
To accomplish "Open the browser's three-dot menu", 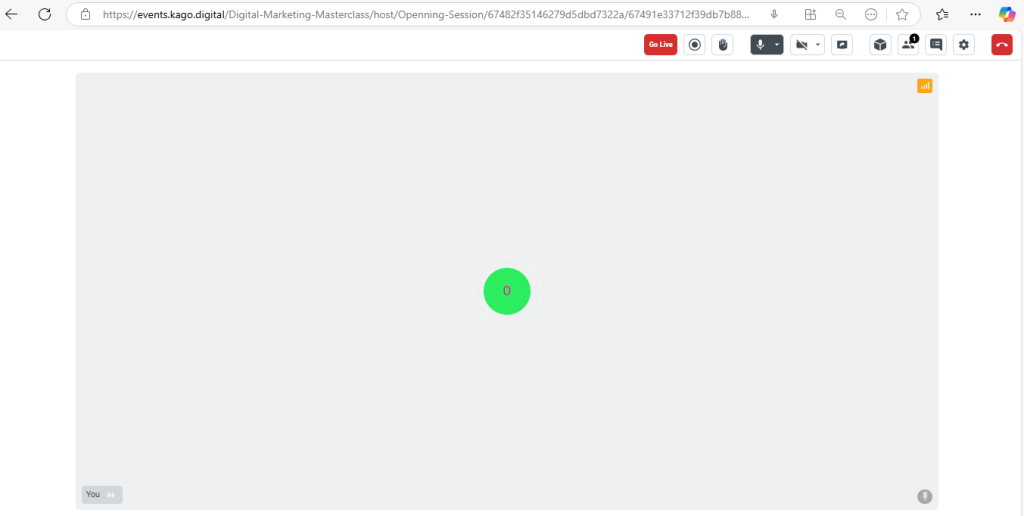I will pos(975,14).
